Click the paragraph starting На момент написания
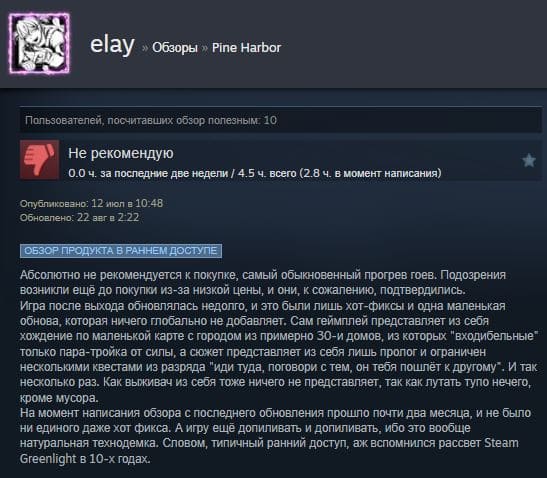Image resolution: width=547 pixels, height=478 pixels. click(276, 435)
